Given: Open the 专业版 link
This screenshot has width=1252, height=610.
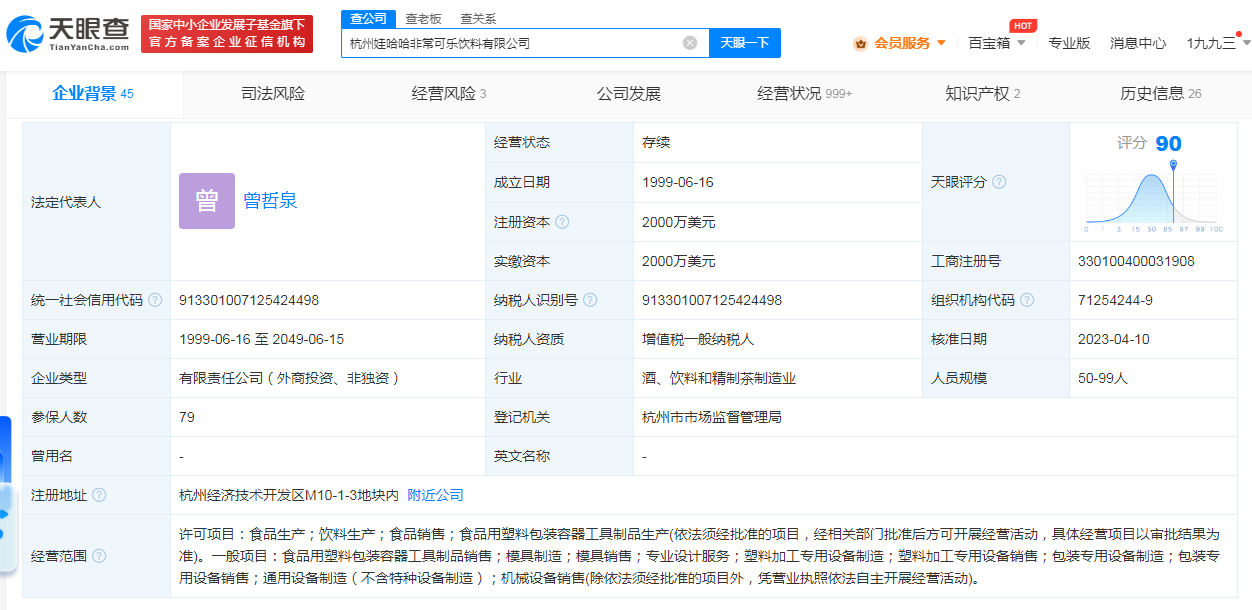Looking at the screenshot, I should tap(1069, 43).
